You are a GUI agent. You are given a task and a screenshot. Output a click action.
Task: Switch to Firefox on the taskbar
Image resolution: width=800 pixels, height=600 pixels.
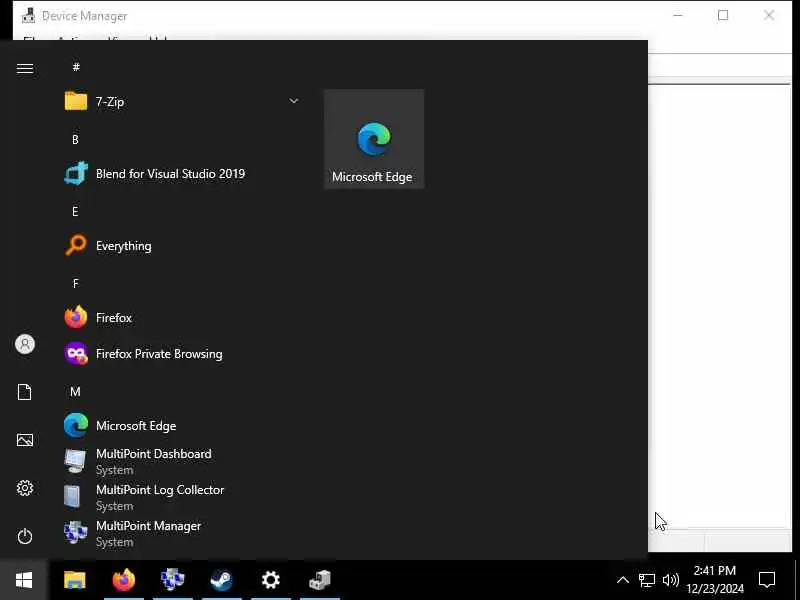[123, 580]
